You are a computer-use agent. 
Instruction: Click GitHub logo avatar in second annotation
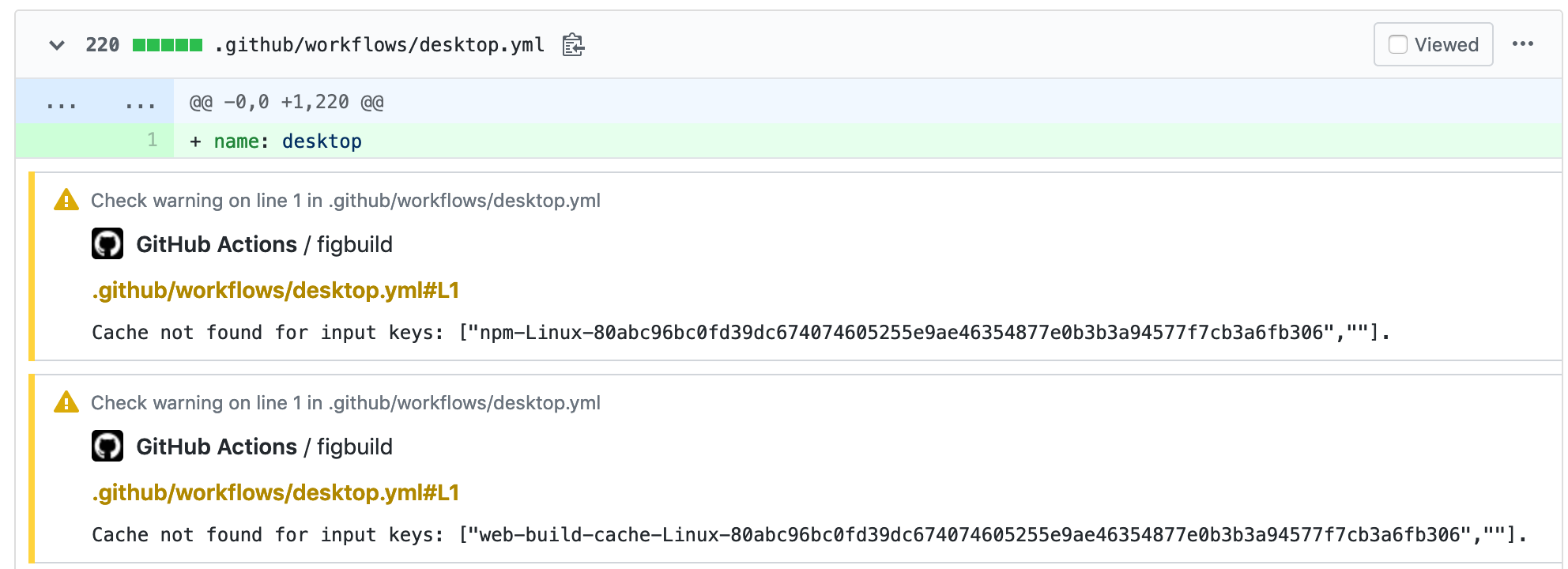click(107, 446)
